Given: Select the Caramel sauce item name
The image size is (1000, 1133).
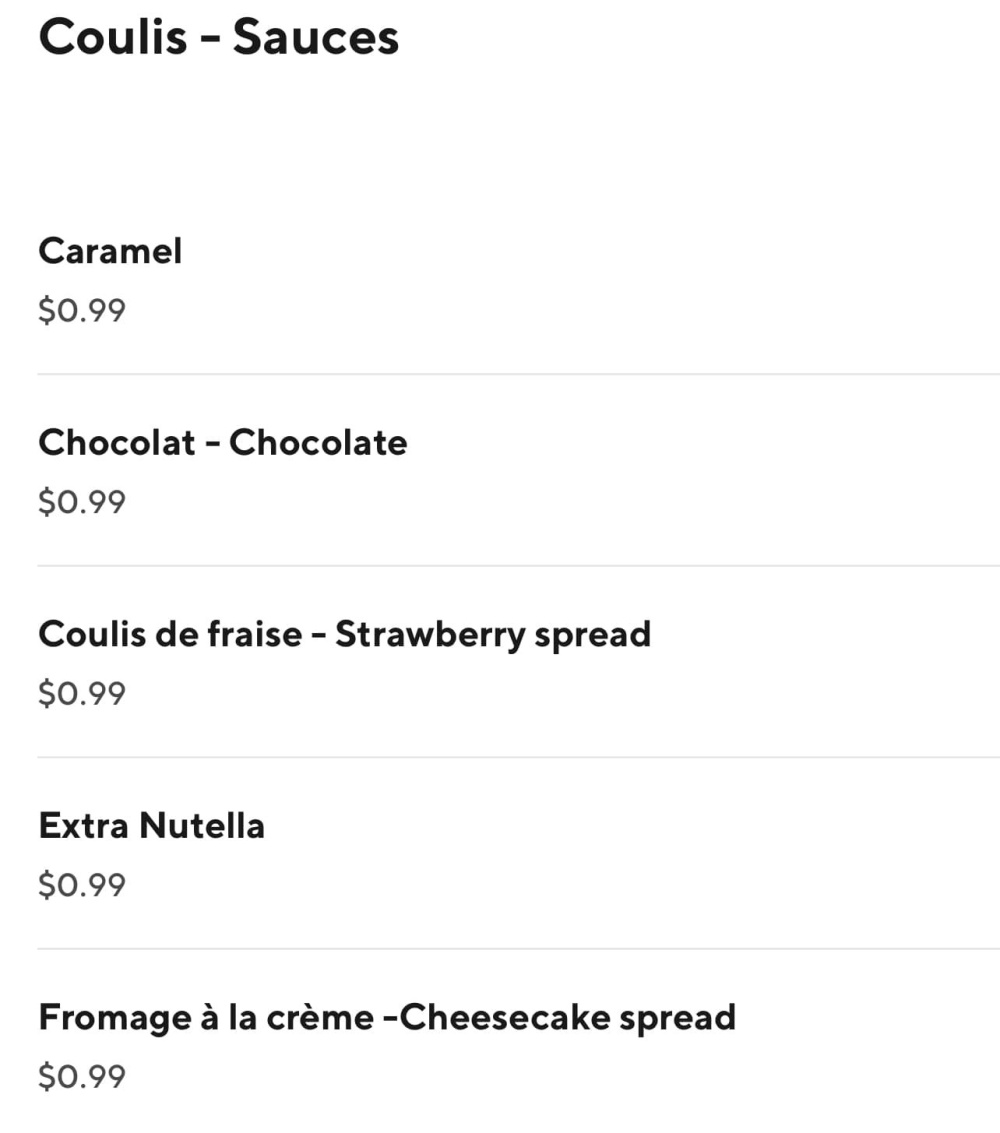Looking at the screenshot, I should coord(110,251).
